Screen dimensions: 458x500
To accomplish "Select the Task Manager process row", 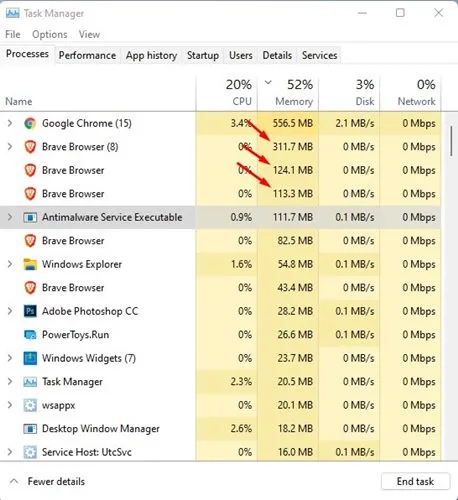I will (x=220, y=382).
